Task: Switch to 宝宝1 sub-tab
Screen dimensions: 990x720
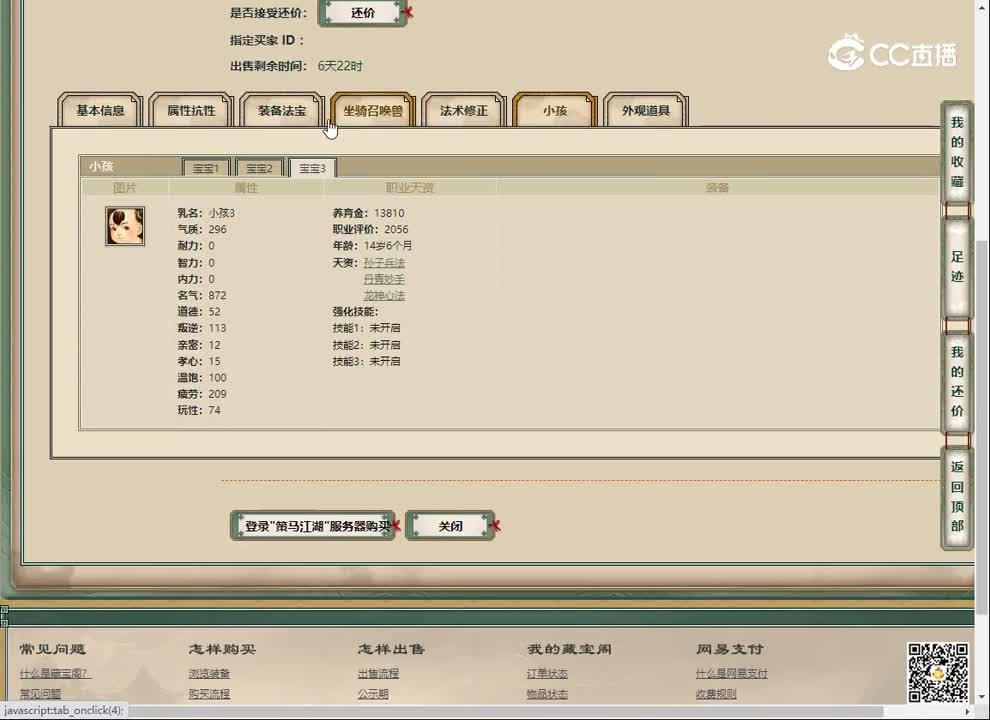Action: point(205,167)
